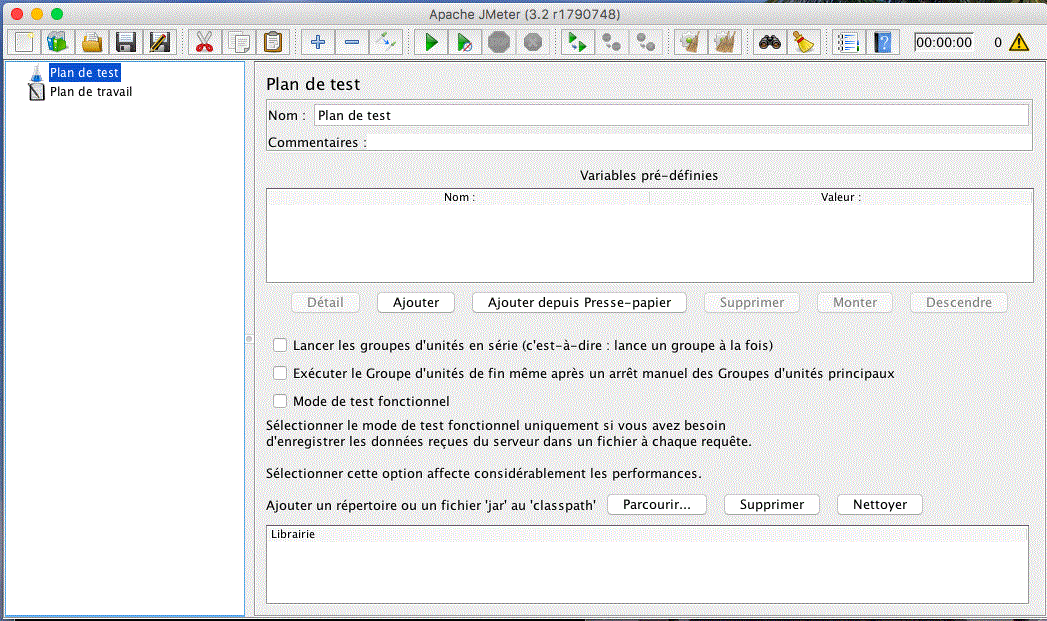The image size is (1047, 621).
Task: Save the test plan with the disk icon
Action: [126, 42]
